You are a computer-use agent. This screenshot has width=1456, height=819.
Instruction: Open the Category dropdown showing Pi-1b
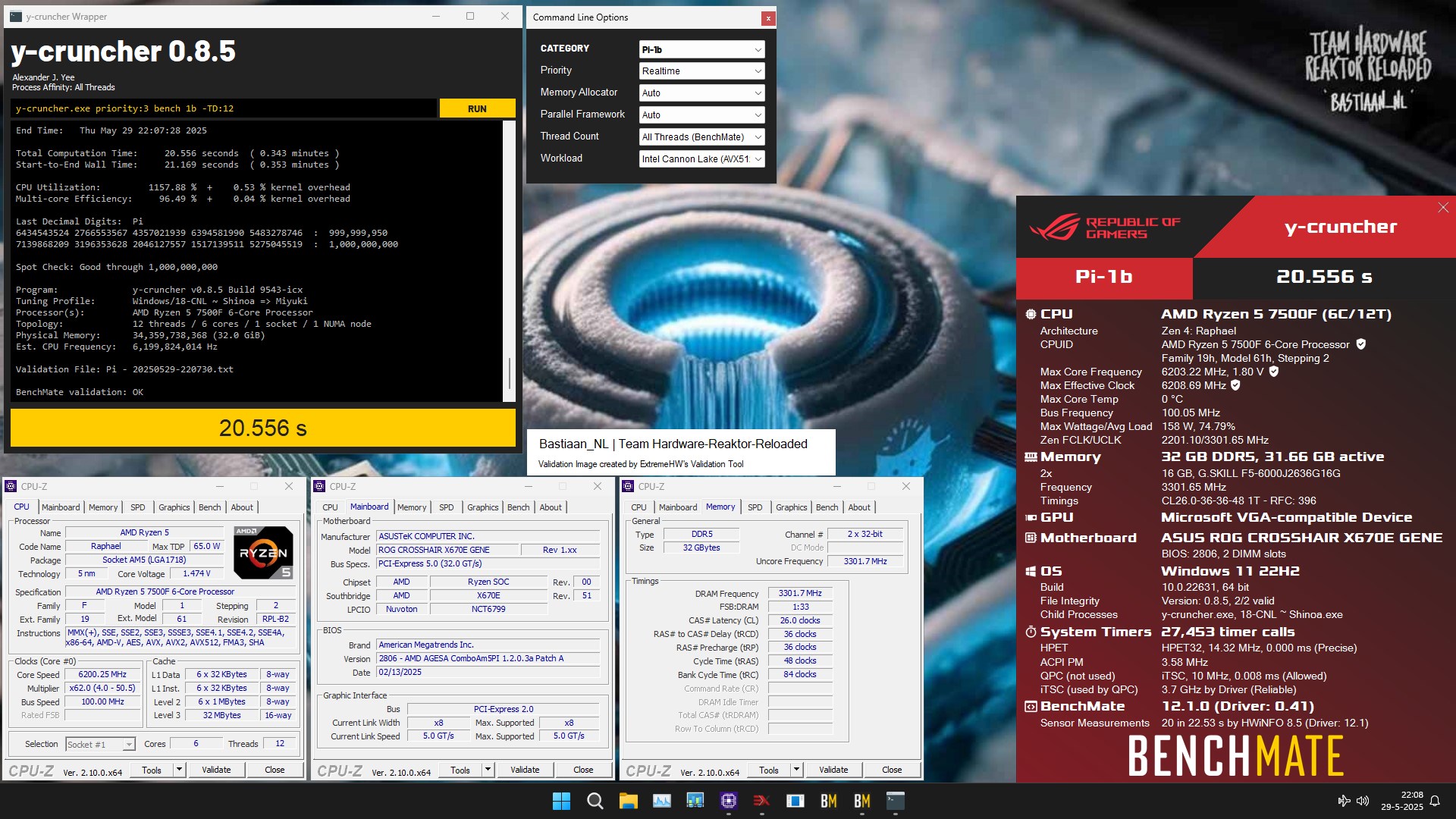coord(701,49)
